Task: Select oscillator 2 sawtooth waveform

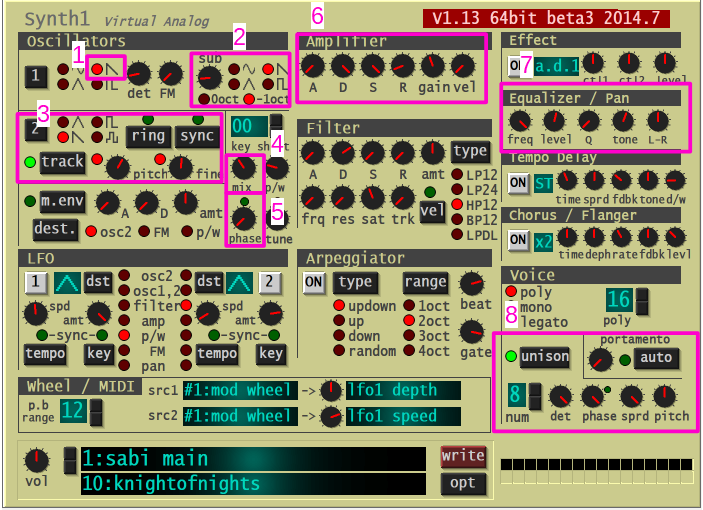Action: 63,137
